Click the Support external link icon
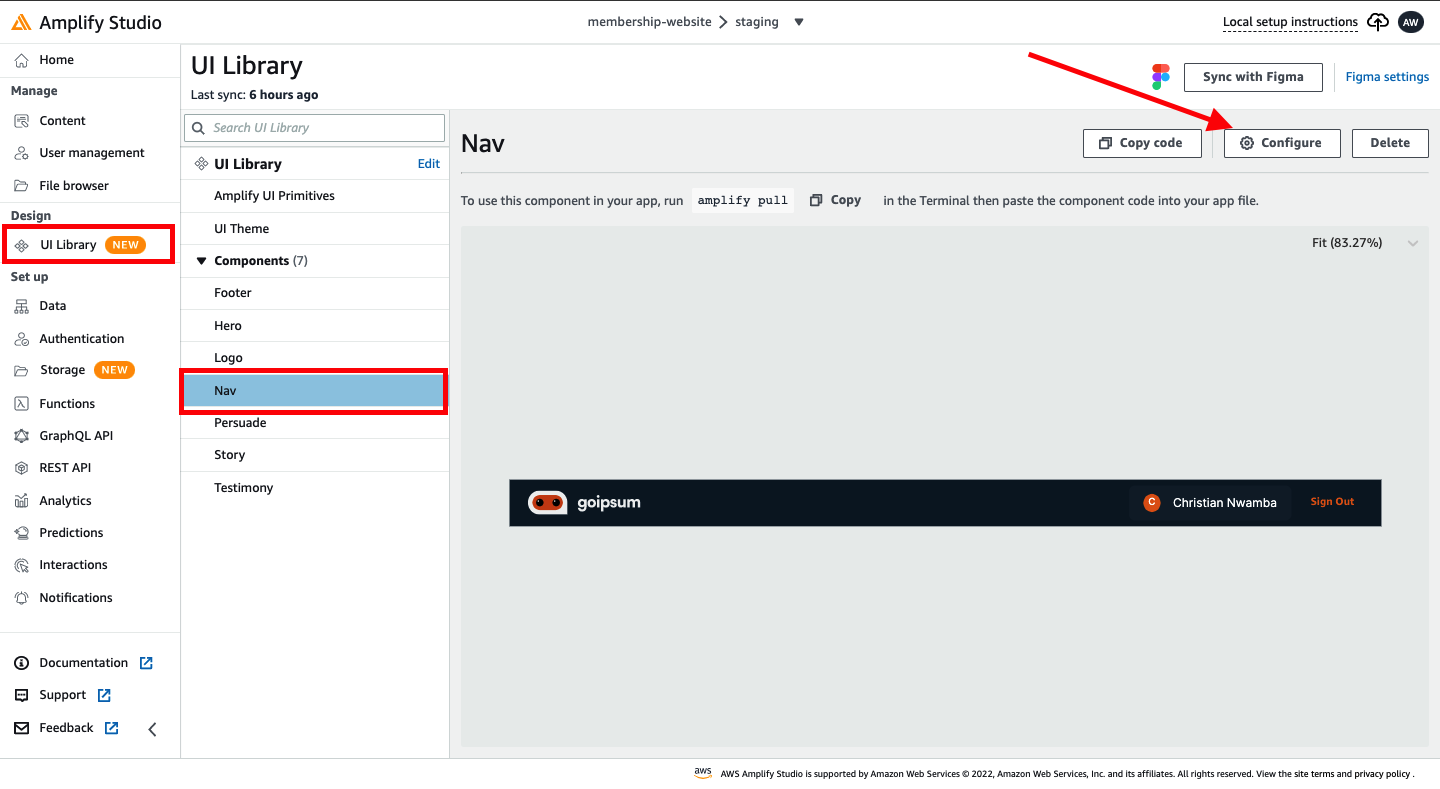The image size is (1440, 789). click(x=104, y=695)
